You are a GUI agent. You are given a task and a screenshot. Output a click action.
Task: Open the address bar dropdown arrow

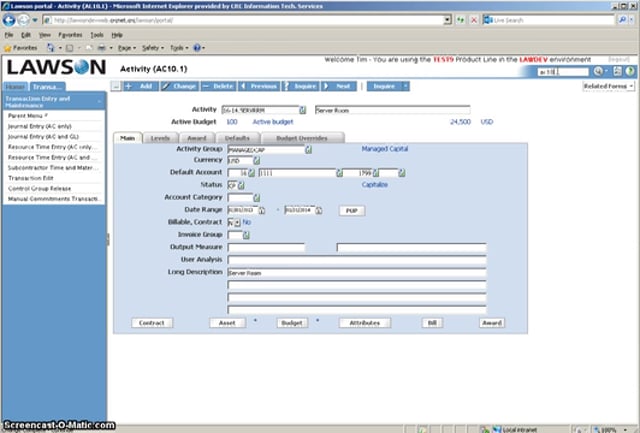pos(447,20)
